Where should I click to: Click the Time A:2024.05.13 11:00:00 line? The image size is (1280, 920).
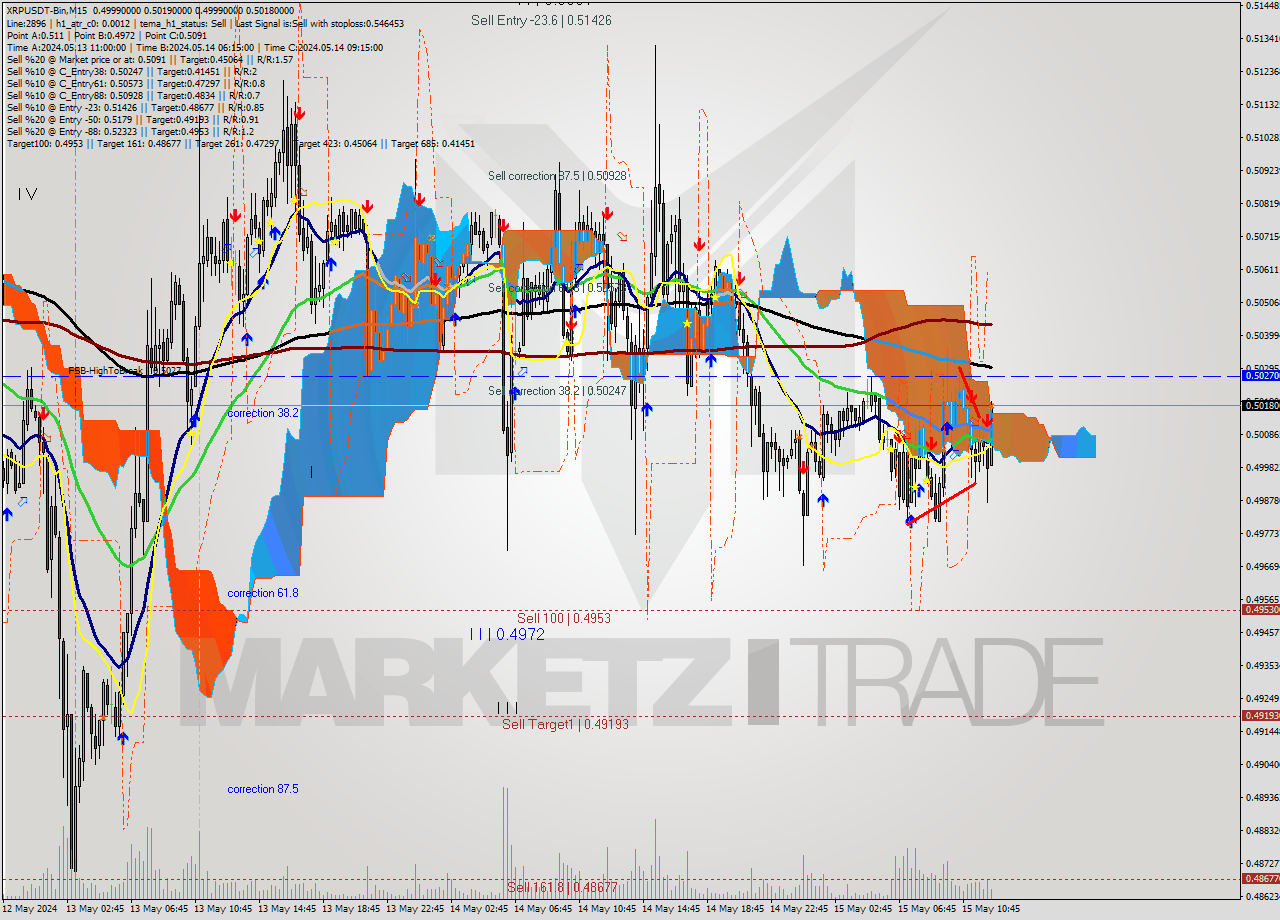(x=194, y=46)
